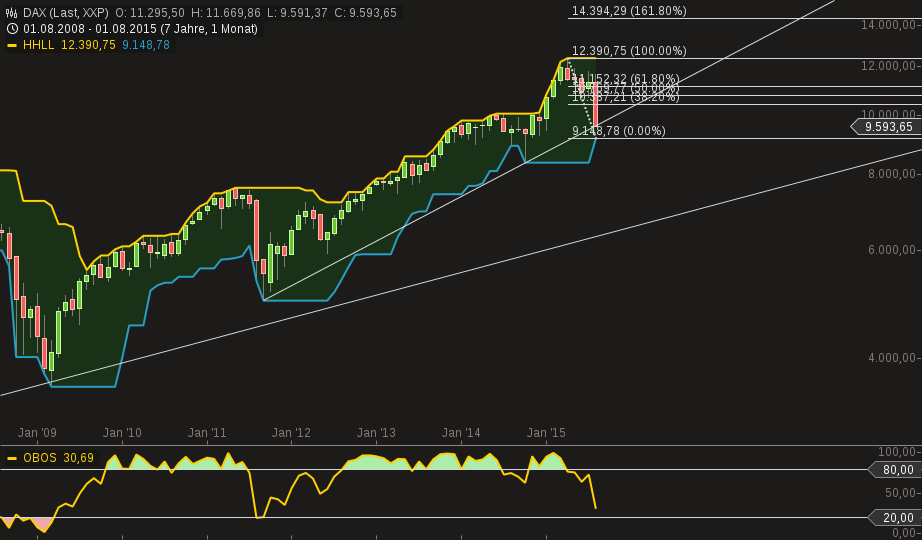This screenshot has height=540, width=922.
Task: Click the 14.000,00 price axis label
Action: pos(888,25)
